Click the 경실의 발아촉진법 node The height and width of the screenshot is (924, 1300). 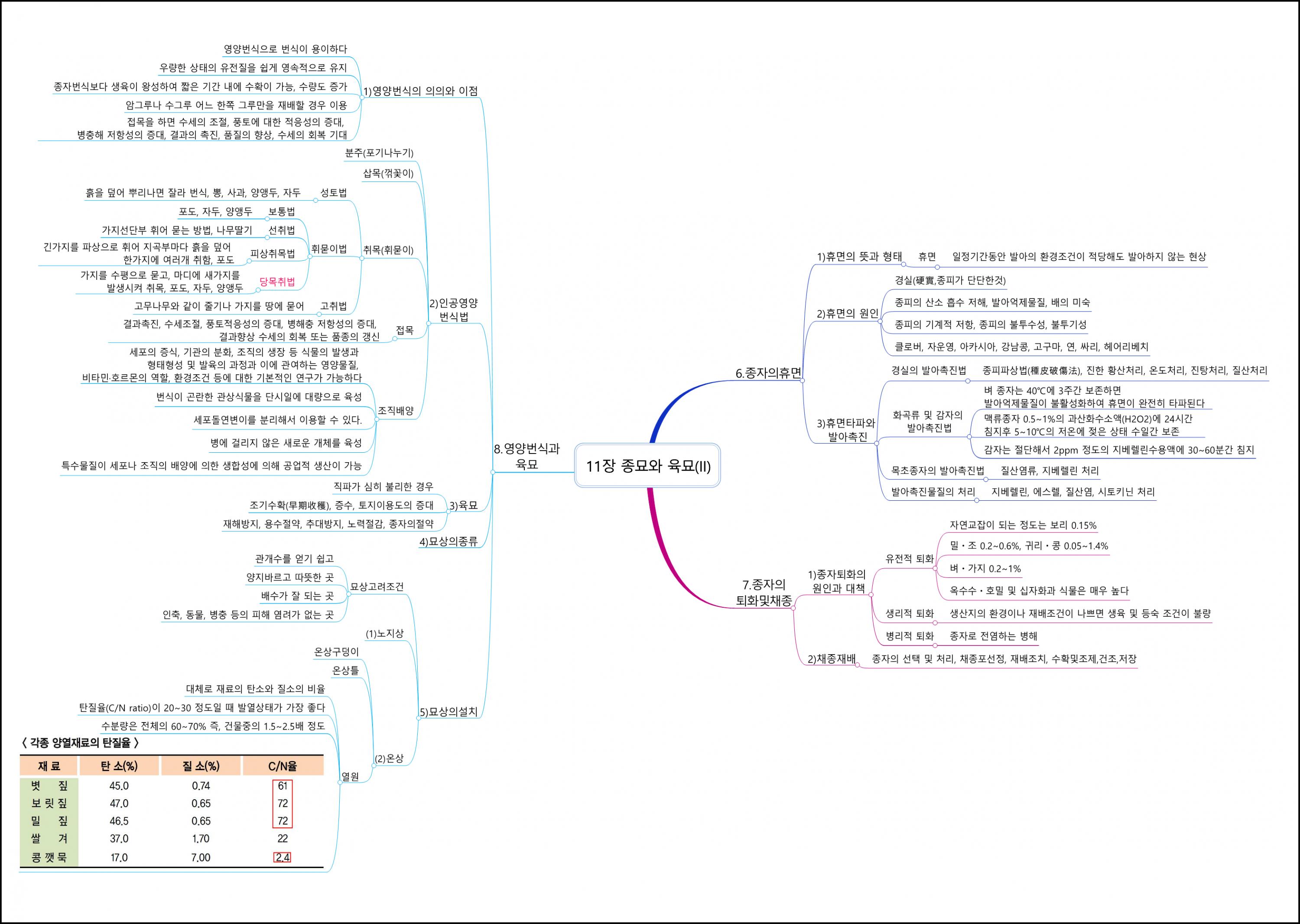928,370
